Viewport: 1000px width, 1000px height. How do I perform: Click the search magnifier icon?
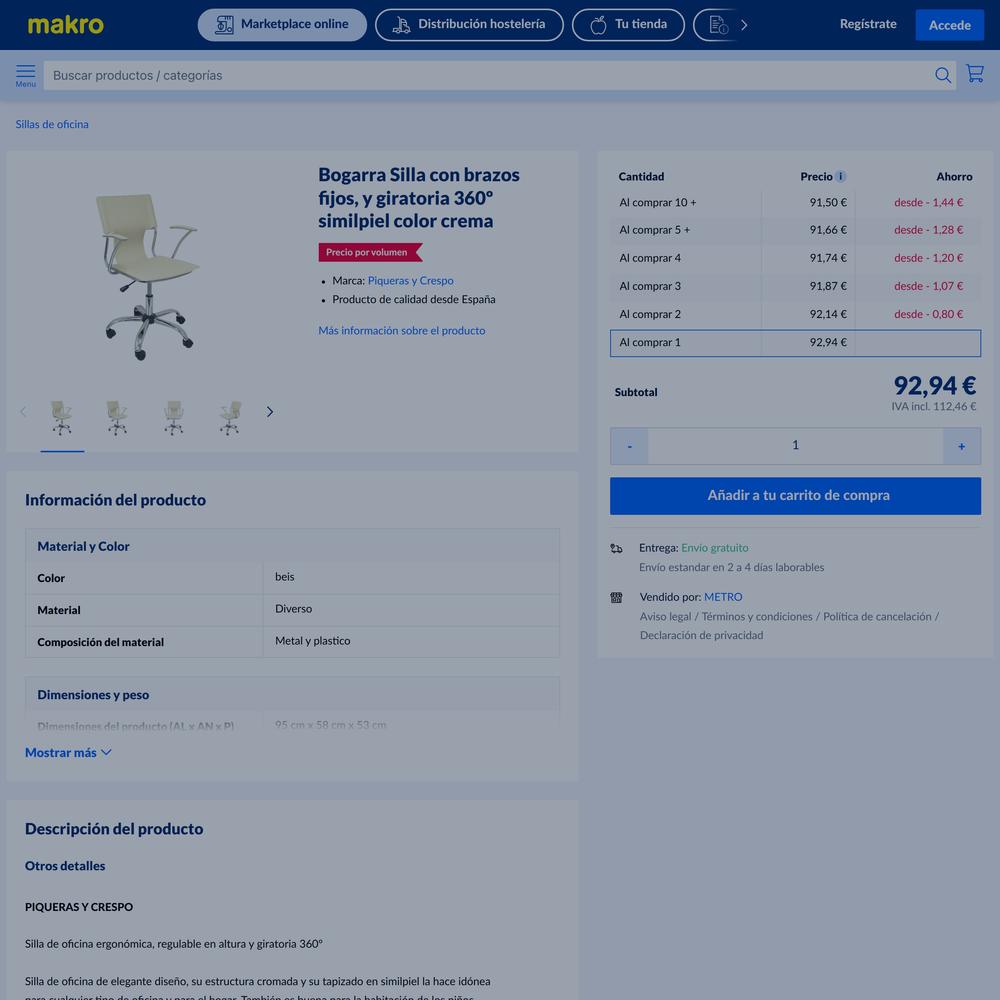(x=943, y=75)
